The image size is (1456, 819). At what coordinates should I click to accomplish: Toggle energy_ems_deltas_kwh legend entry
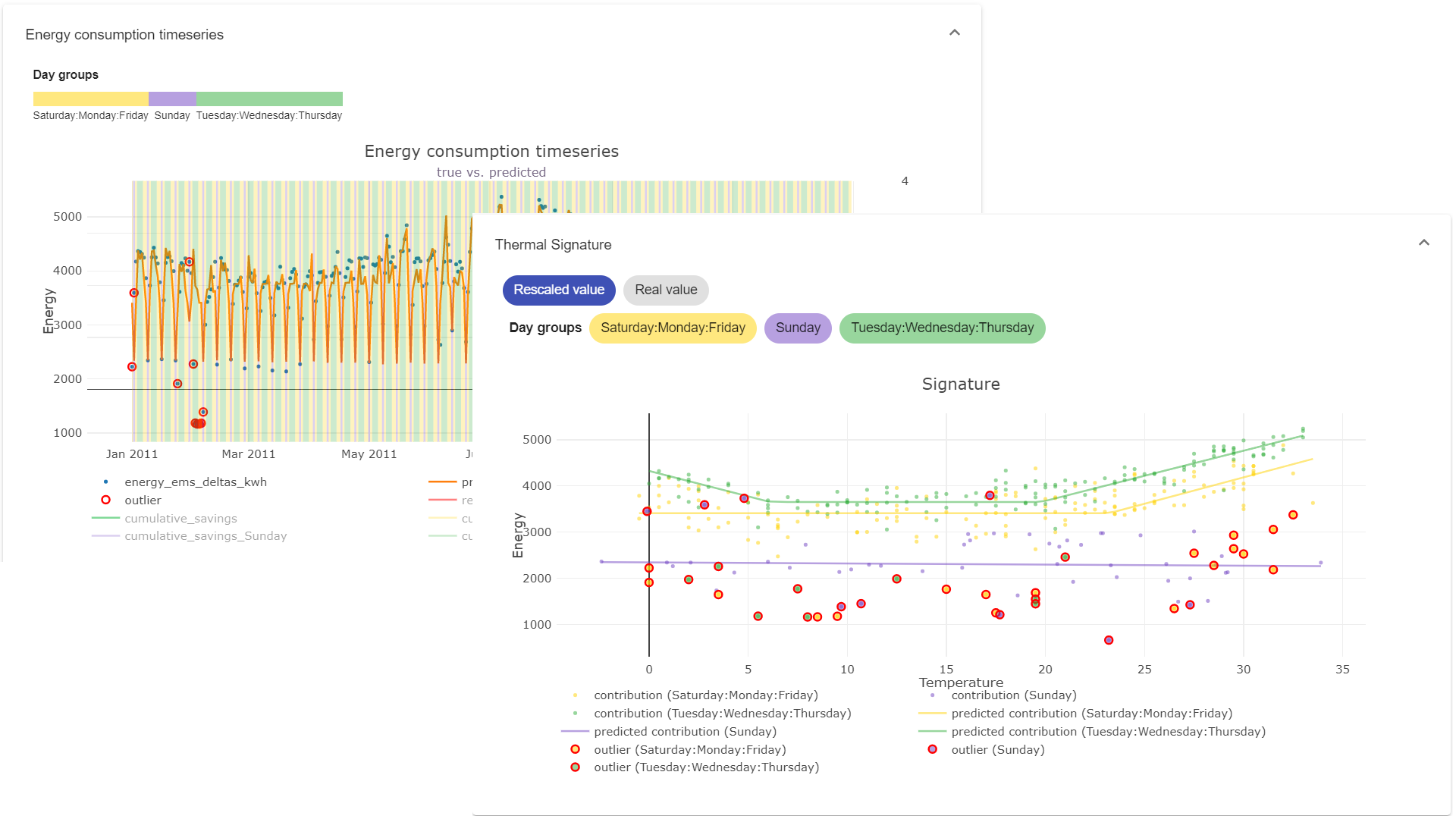(195, 482)
